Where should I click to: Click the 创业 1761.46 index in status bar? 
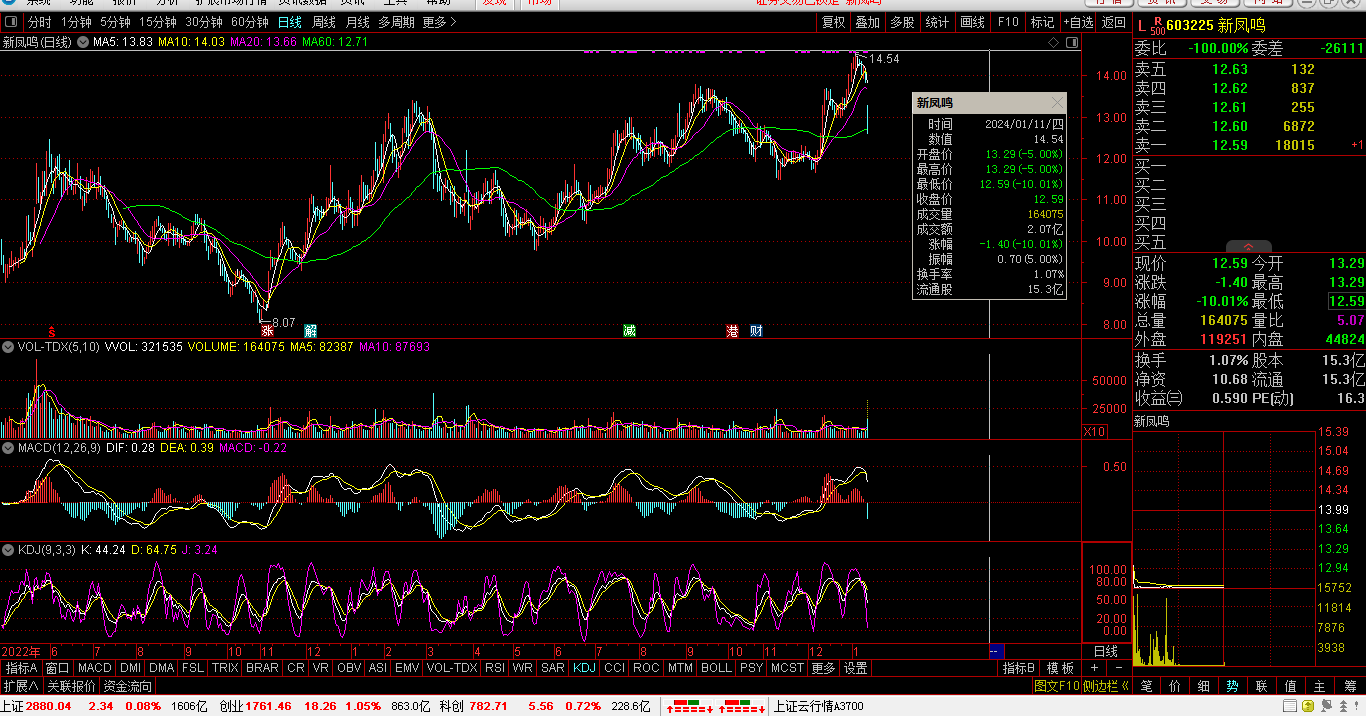point(256,706)
